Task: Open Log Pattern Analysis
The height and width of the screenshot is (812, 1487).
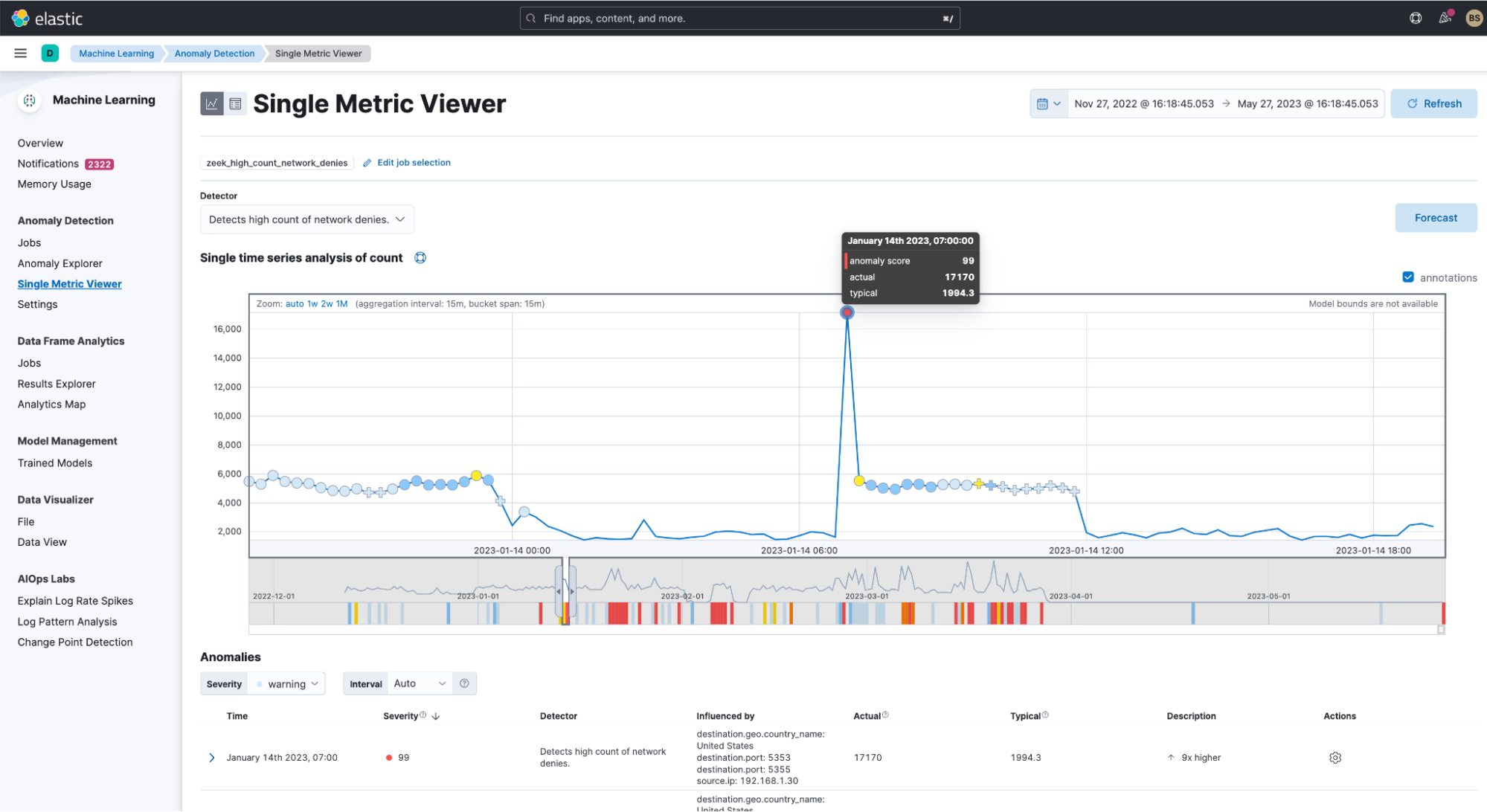Action: click(x=67, y=622)
